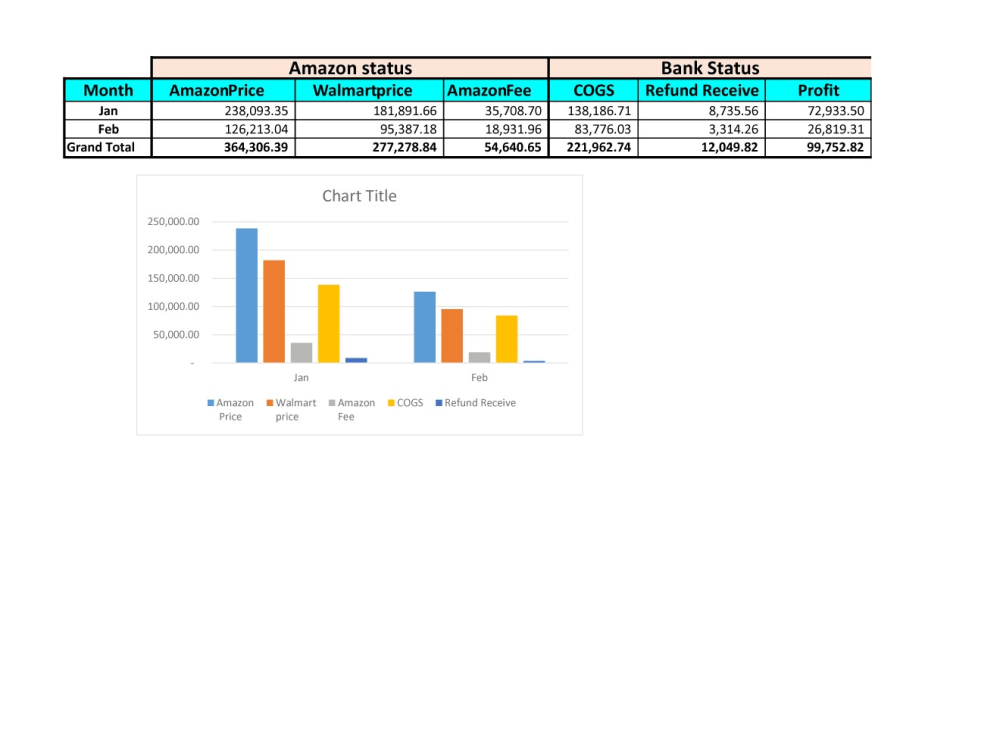
Task: Click the Refund Receive legend entry
Action: tap(476, 403)
